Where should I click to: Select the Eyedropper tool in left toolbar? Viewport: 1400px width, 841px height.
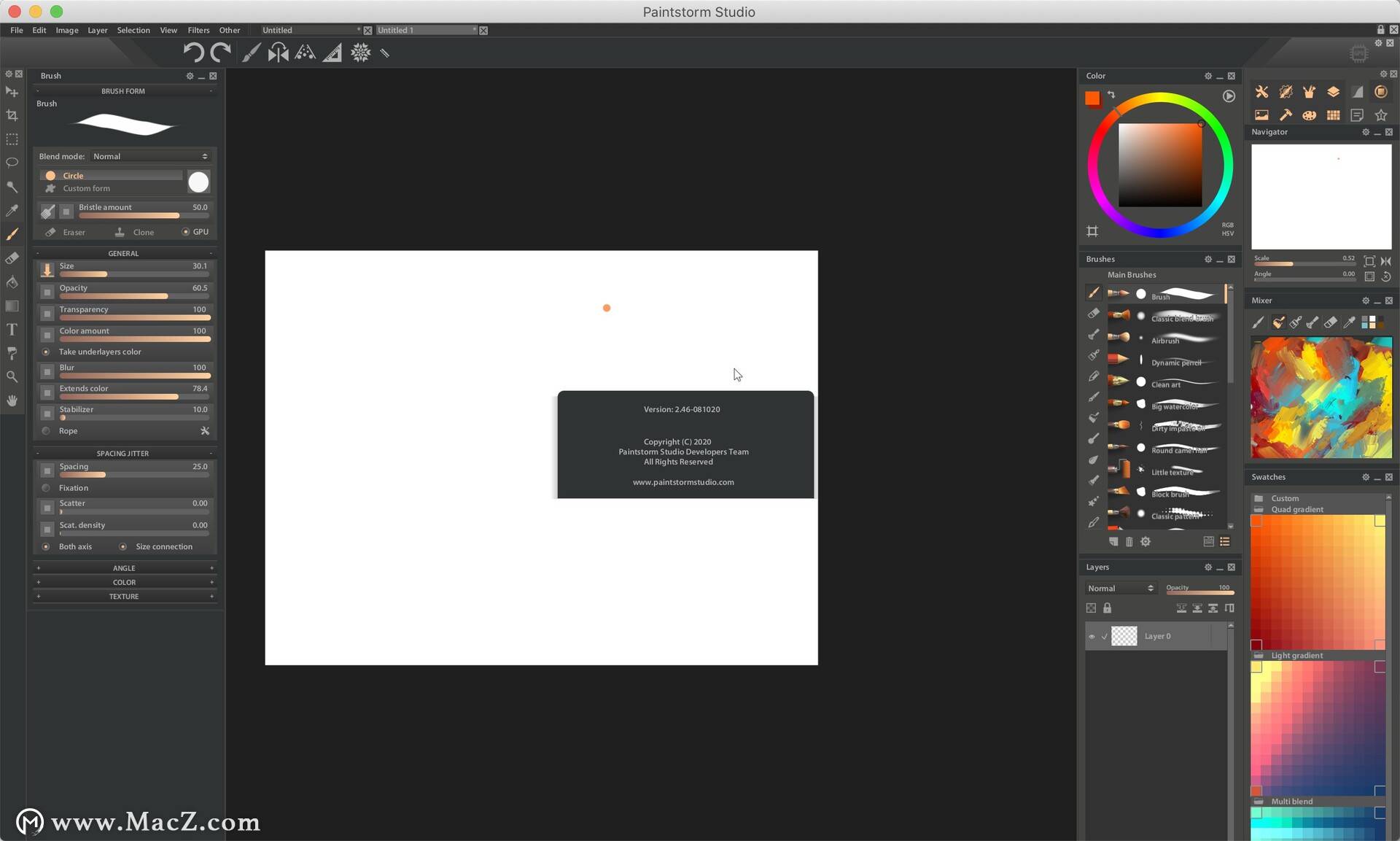[x=12, y=211]
